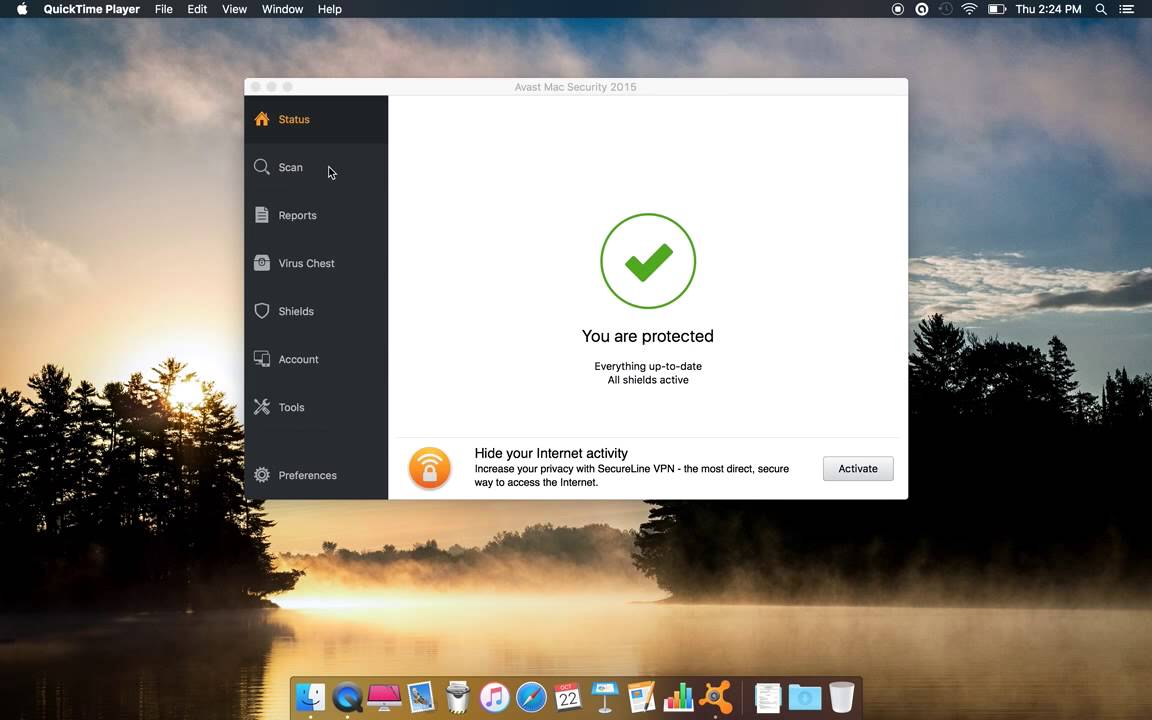This screenshot has width=1152, height=720.
Task: Open the Edit menu
Action: 197,9
